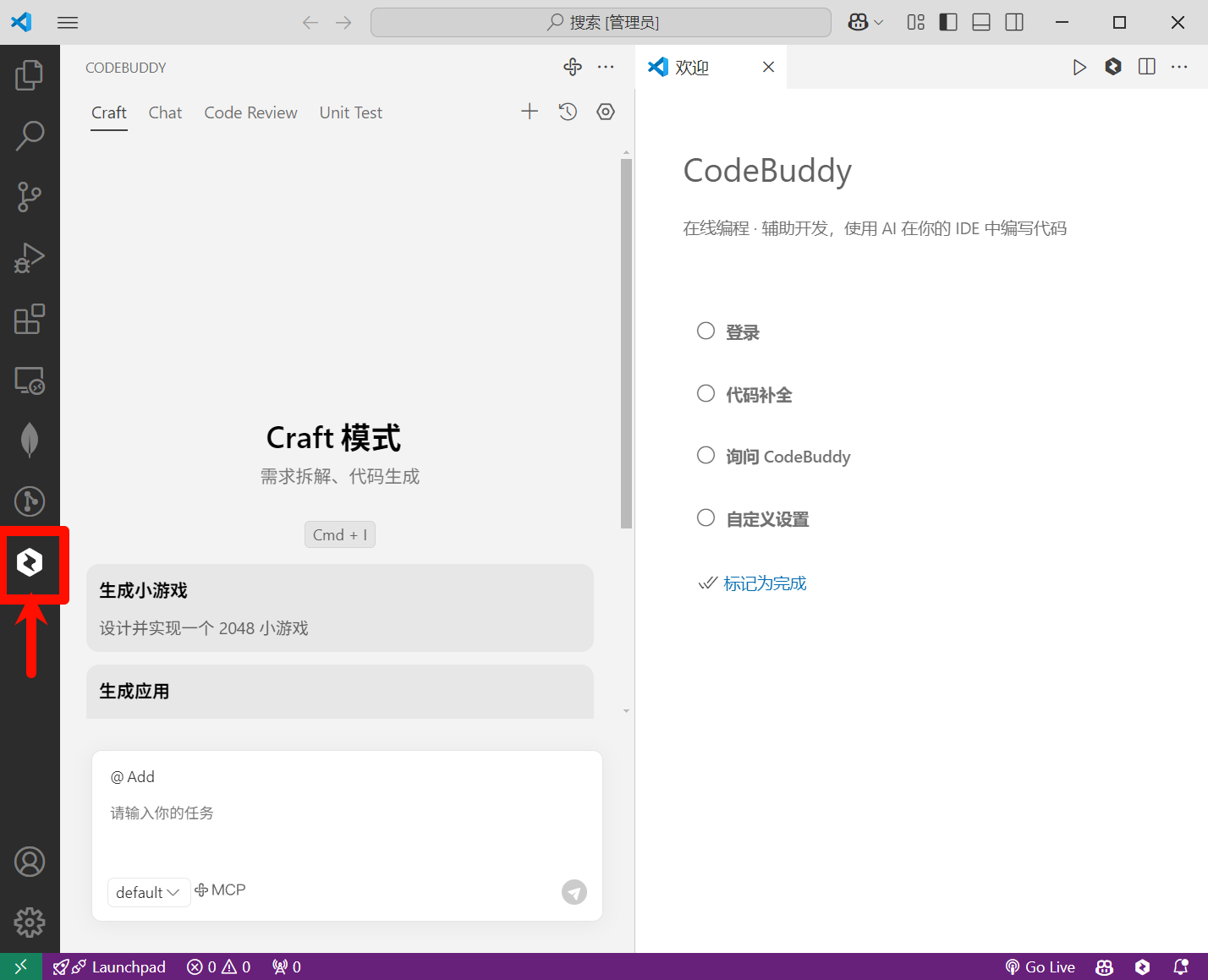
Task: Click Go Live in status bar
Action: [1041, 966]
